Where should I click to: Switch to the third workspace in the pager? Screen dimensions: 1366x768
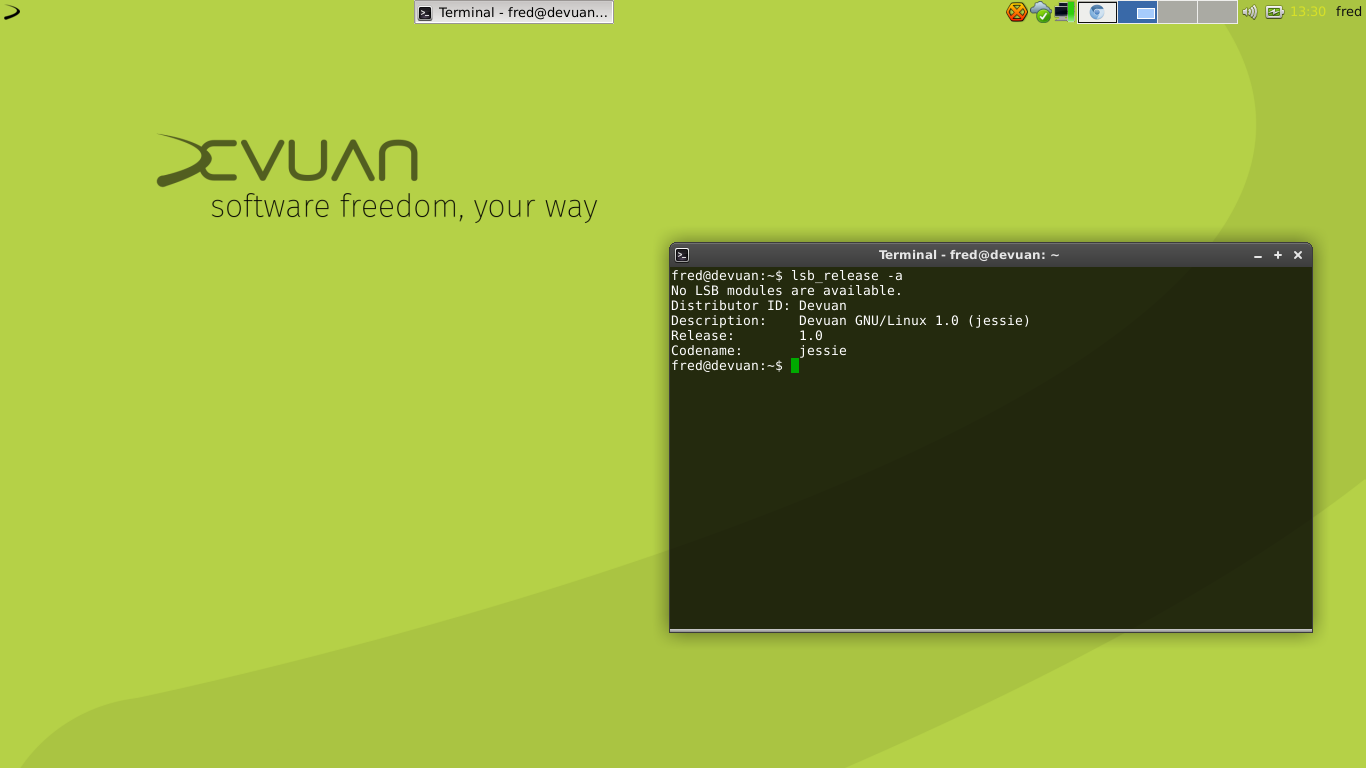click(x=1178, y=12)
